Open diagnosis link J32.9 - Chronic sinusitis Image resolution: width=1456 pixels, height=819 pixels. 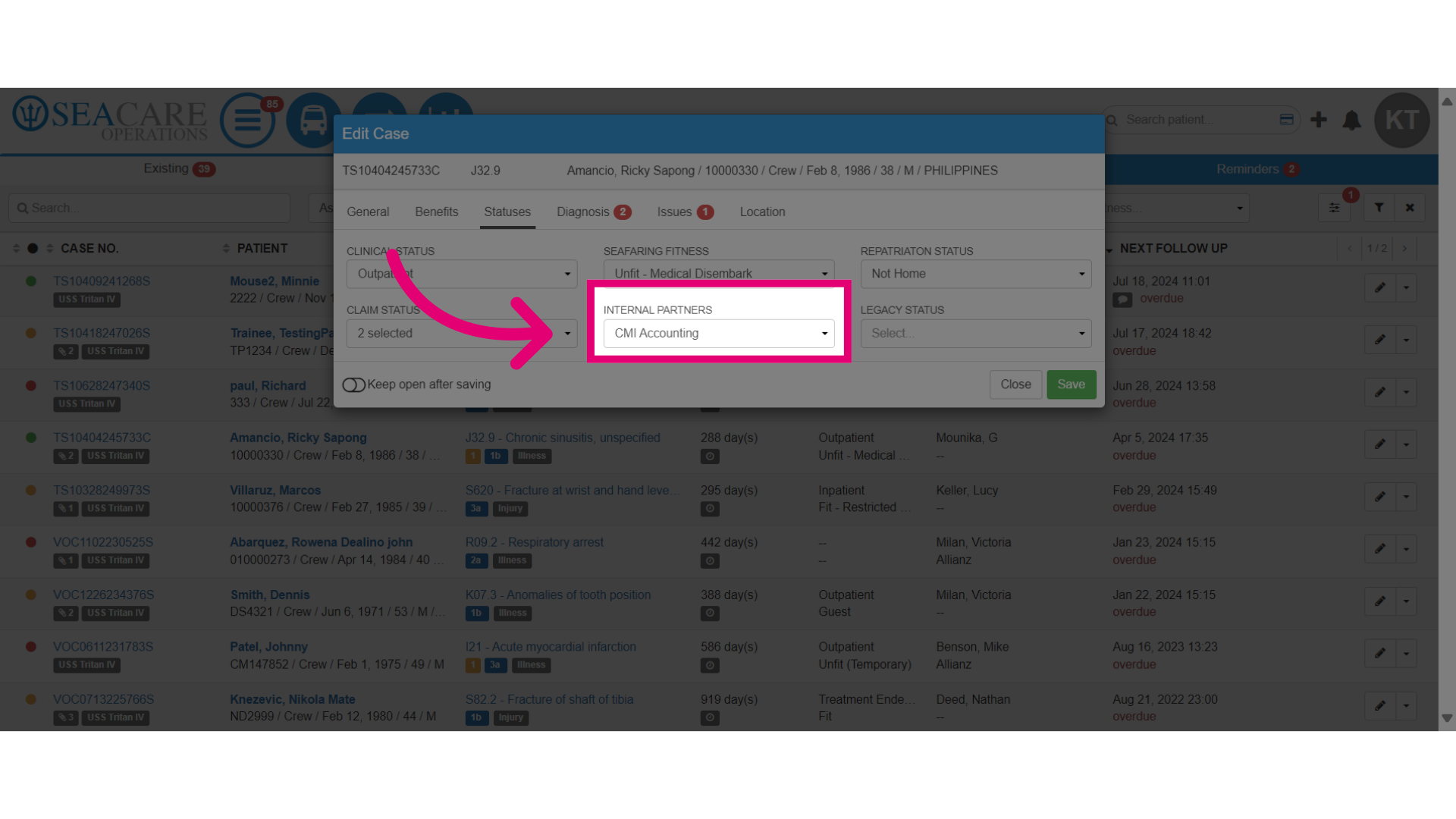[x=563, y=438]
